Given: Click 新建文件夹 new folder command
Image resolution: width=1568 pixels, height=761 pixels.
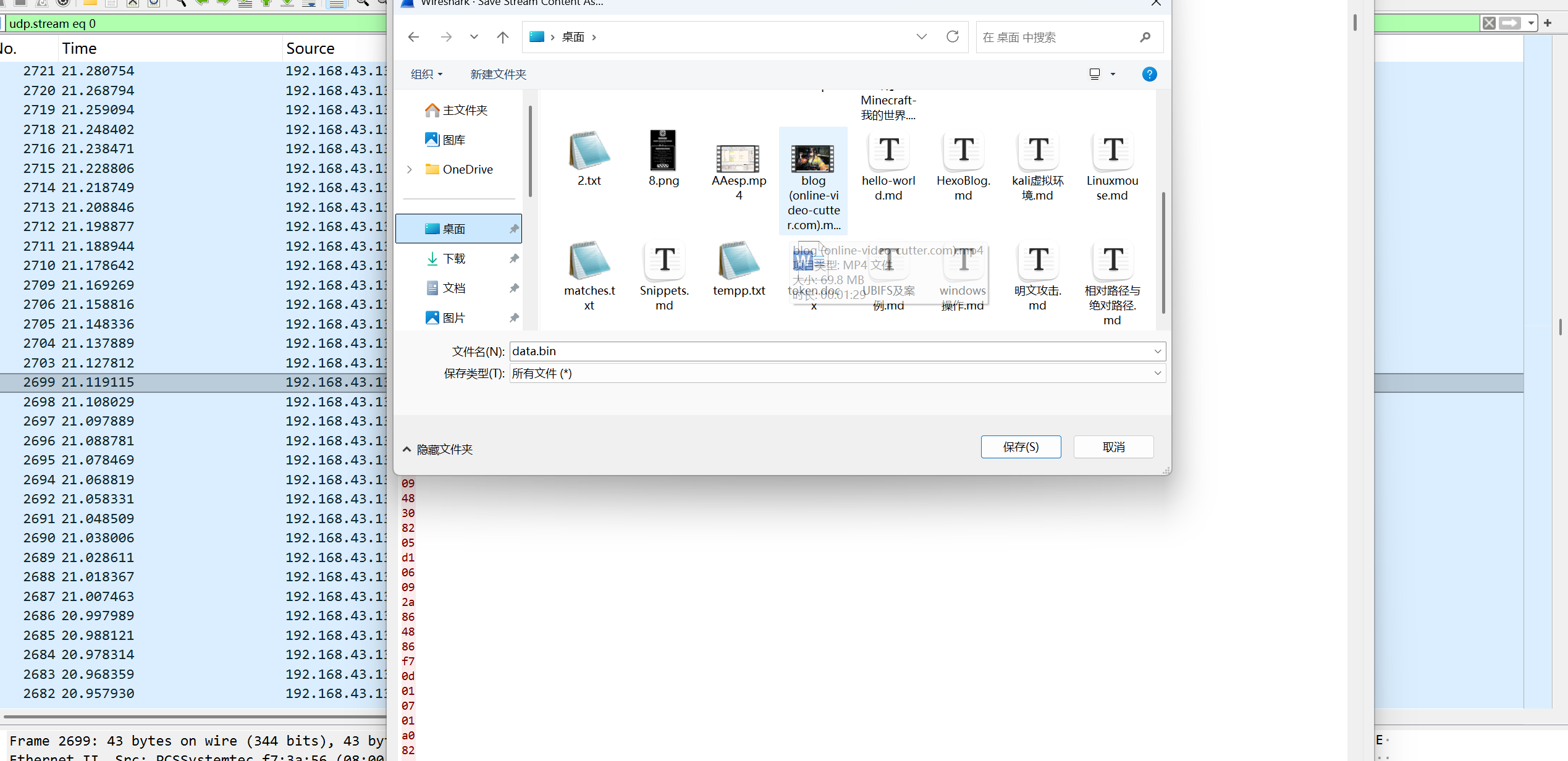Looking at the screenshot, I should point(498,74).
